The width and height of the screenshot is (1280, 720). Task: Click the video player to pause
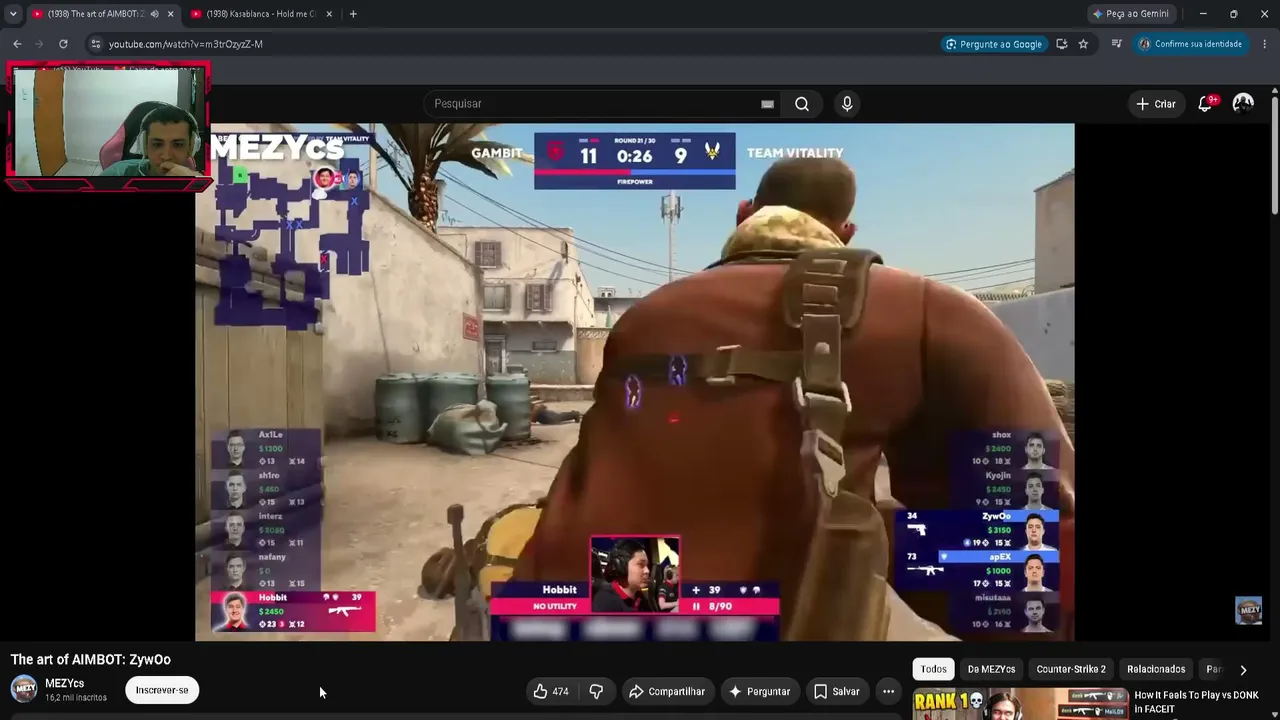(x=635, y=381)
